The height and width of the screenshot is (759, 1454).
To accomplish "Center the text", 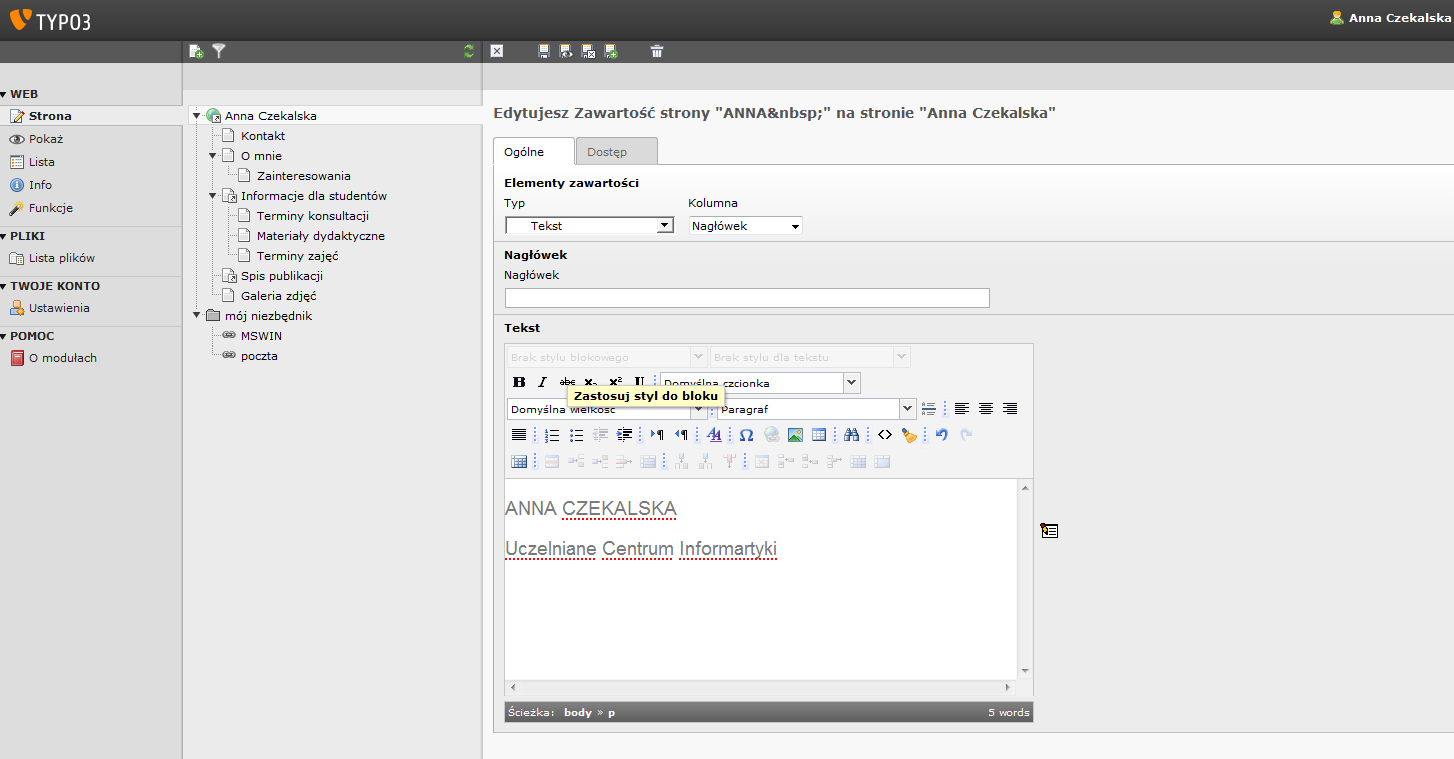I will click(x=986, y=408).
